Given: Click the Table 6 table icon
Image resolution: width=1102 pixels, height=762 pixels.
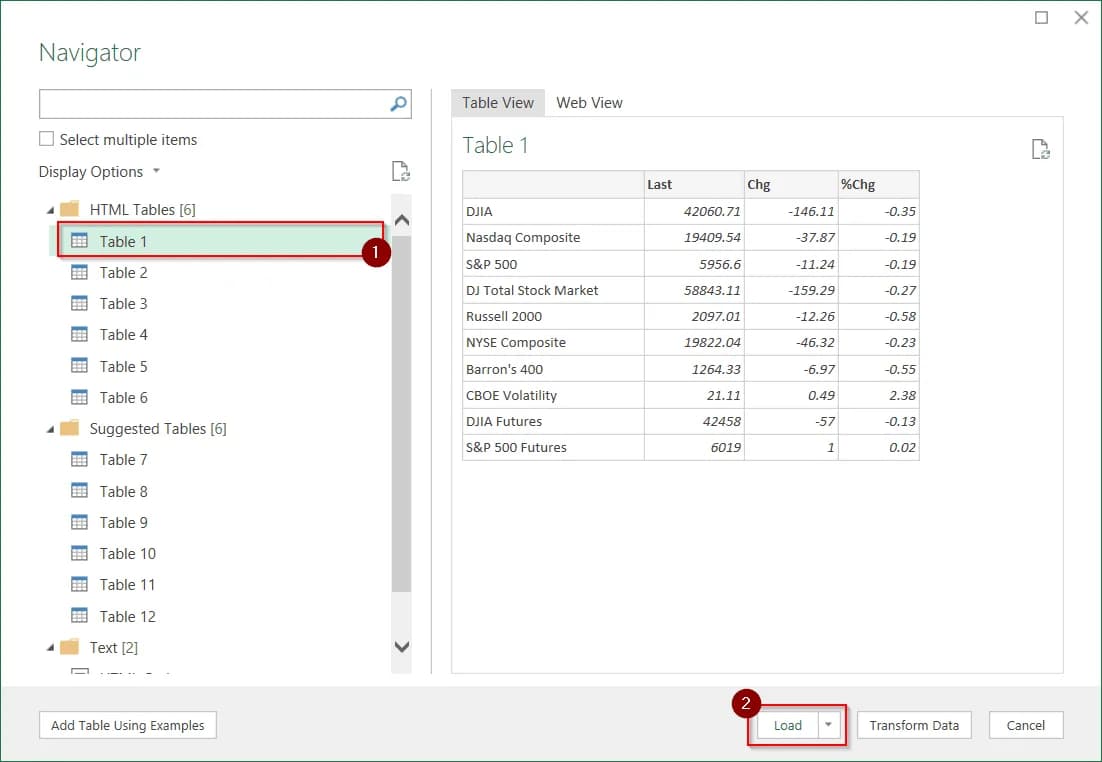Looking at the screenshot, I should (x=79, y=397).
